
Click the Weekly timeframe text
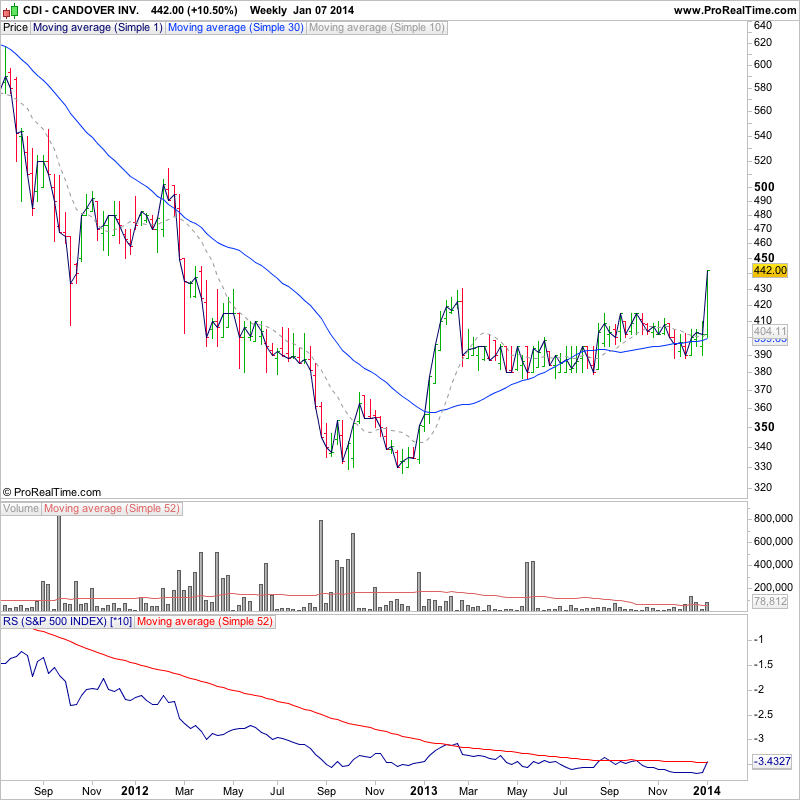[x=268, y=10]
